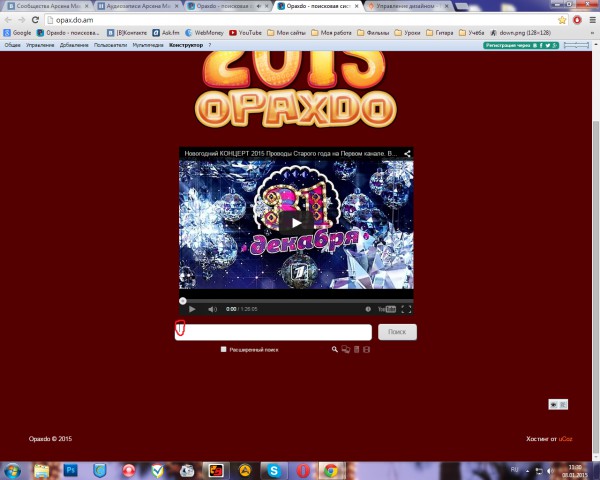Expand the Учеба bookmark folder
The width and height of the screenshot is (600, 480).
click(x=471, y=33)
